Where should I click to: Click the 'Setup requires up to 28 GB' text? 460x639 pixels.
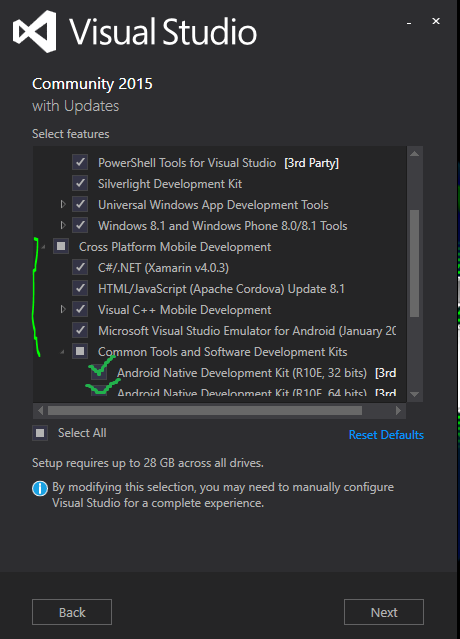coord(148,463)
